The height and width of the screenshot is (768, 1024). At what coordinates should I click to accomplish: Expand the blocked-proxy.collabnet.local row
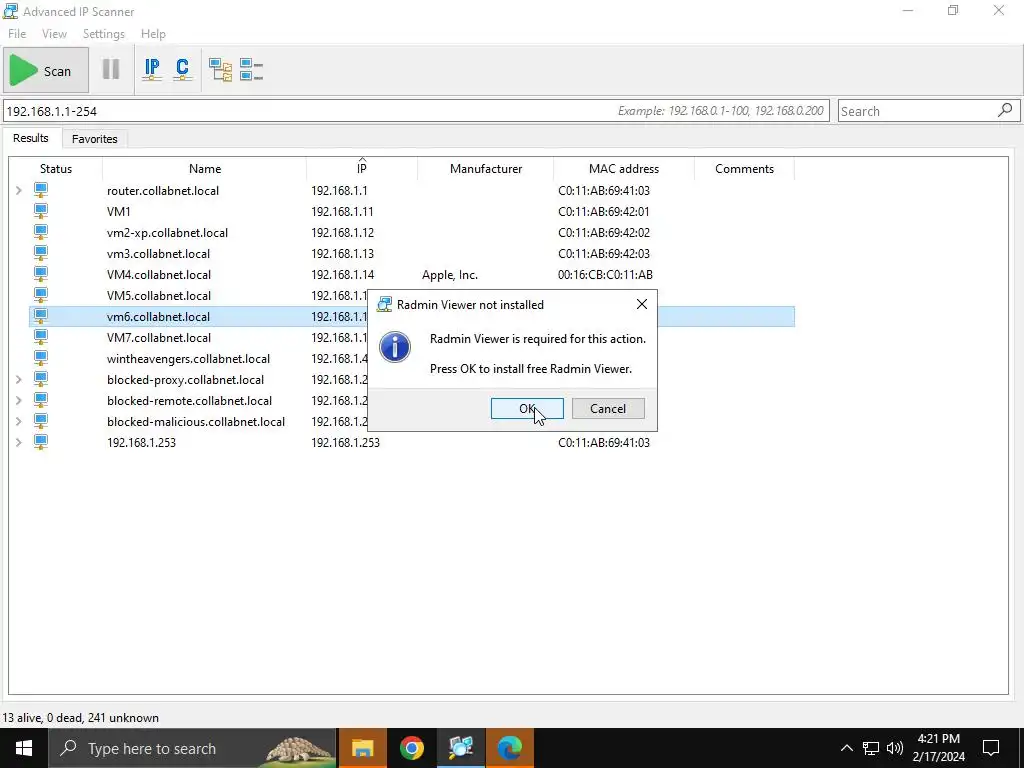point(19,379)
